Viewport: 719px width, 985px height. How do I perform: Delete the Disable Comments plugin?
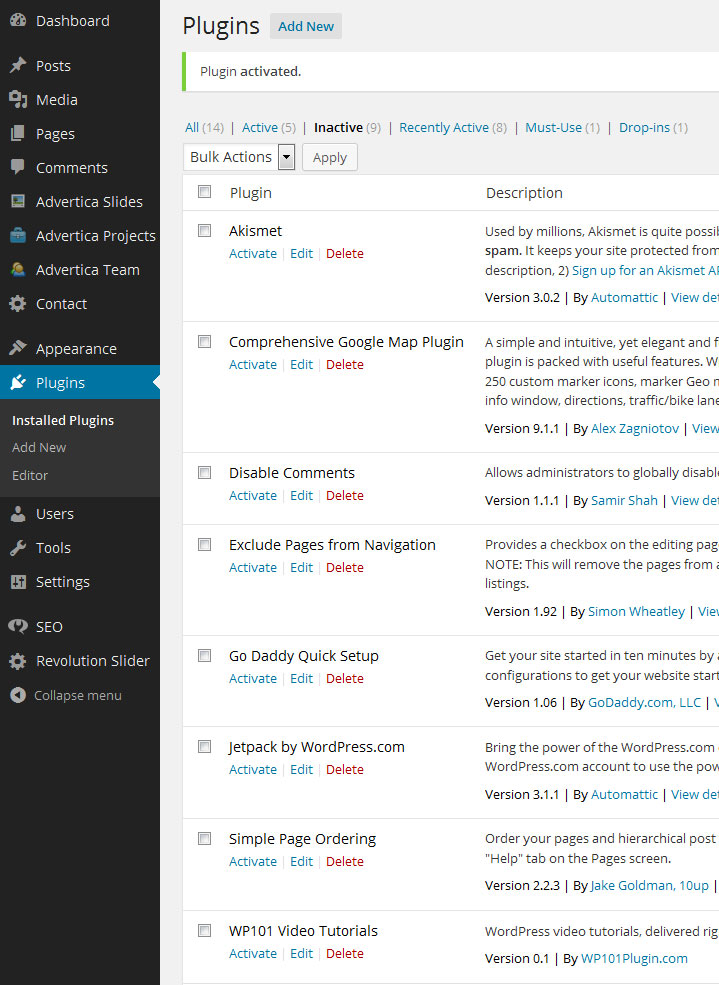[345, 496]
